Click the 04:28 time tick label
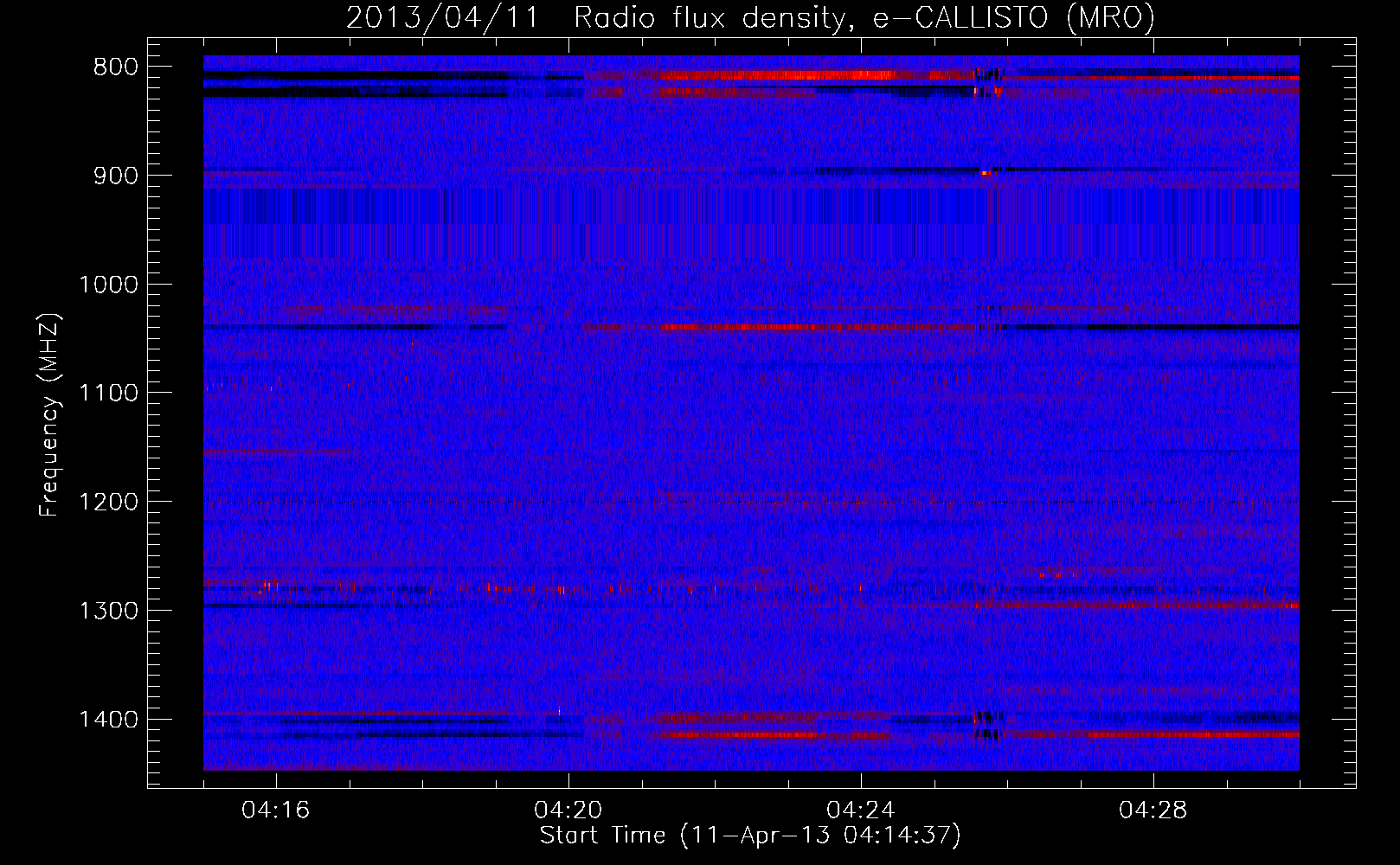 (x=1153, y=811)
